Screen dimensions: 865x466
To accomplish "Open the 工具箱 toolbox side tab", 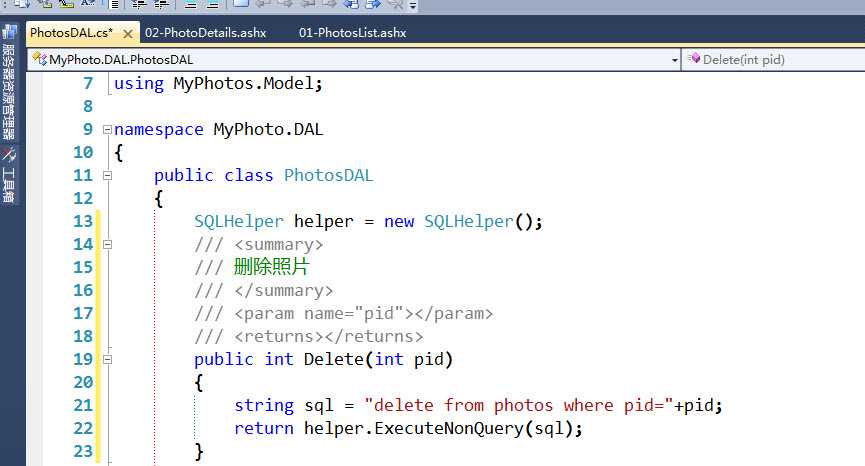I will click(9, 176).
